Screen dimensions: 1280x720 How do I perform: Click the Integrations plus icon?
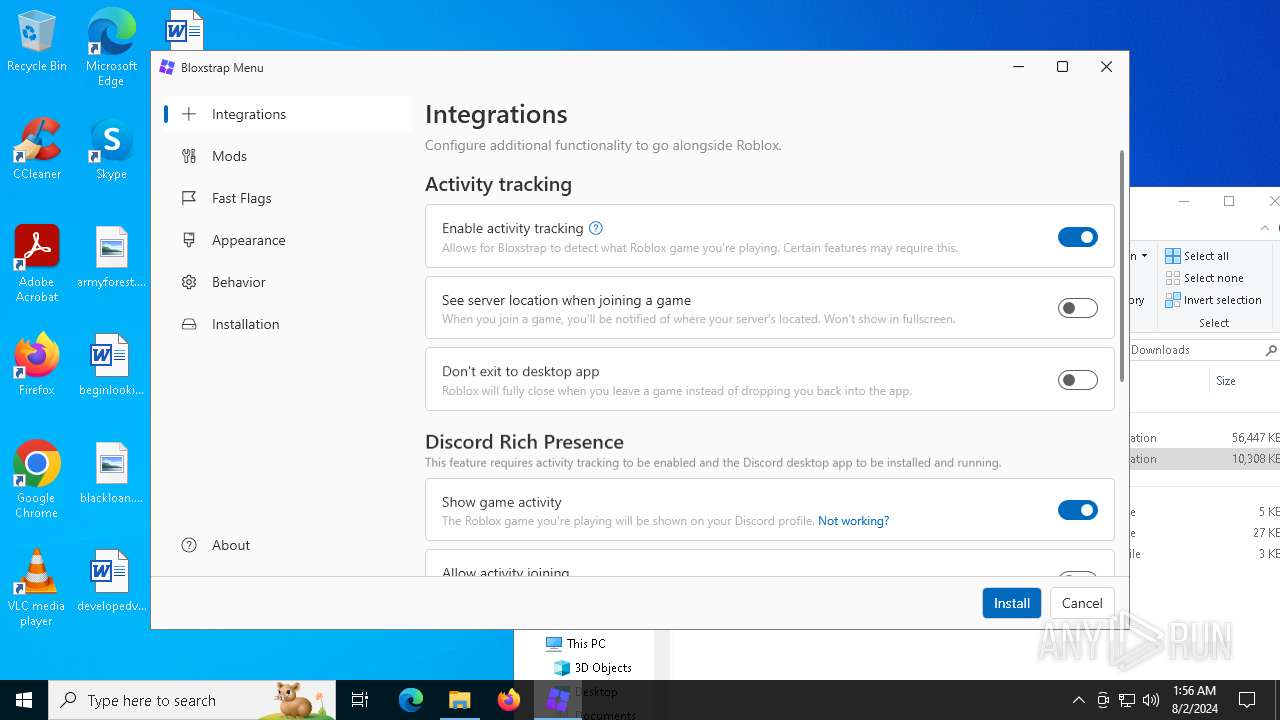pos(189,114)
